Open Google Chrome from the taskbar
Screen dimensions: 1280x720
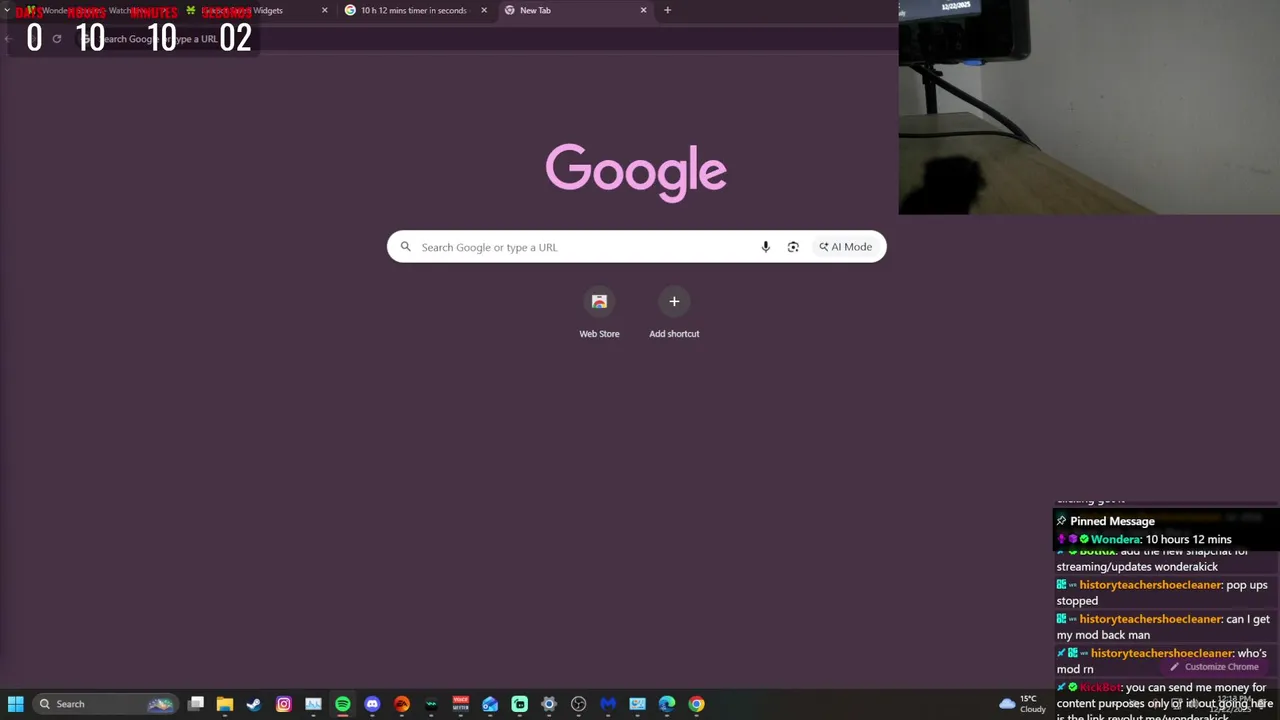[696, 704]
